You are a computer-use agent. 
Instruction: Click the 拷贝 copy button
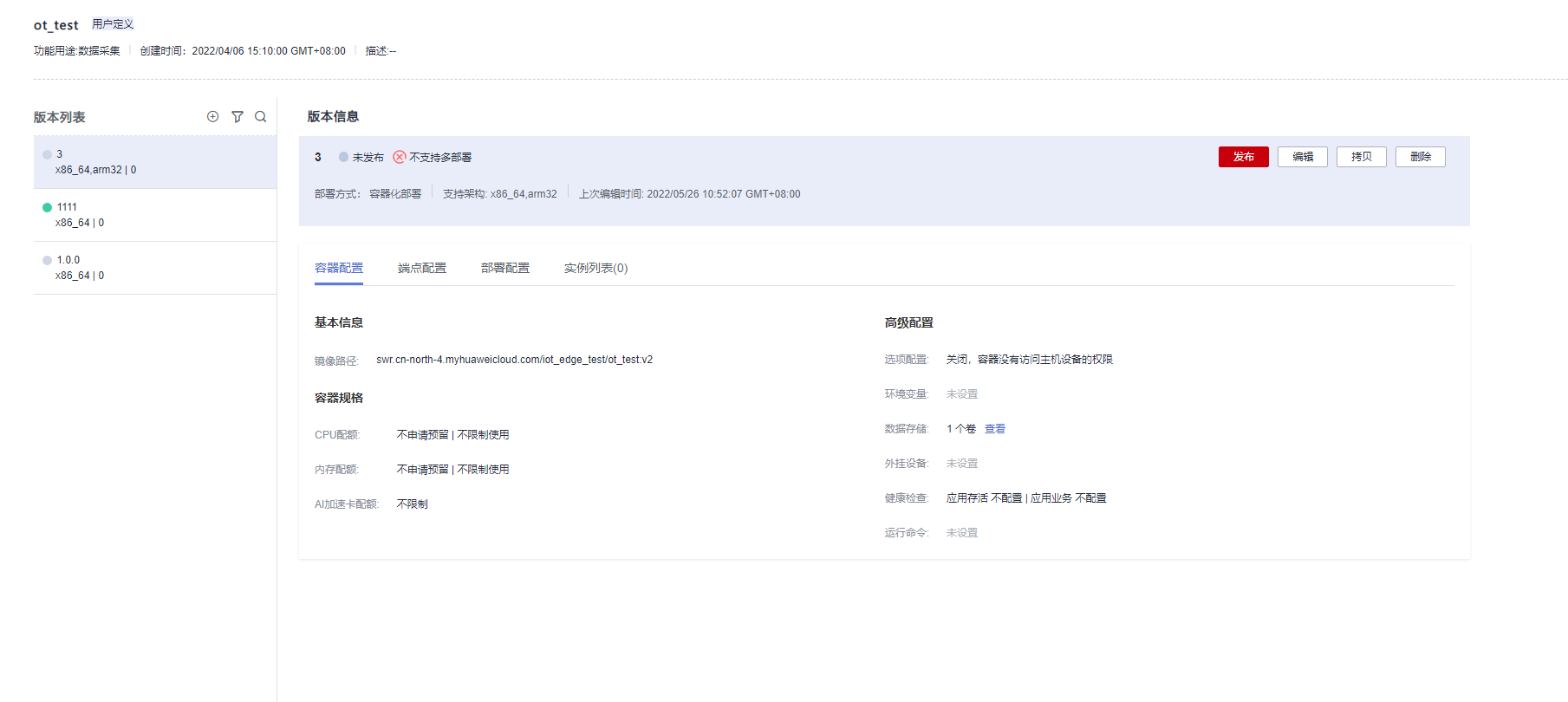(x=1362, y=157)
